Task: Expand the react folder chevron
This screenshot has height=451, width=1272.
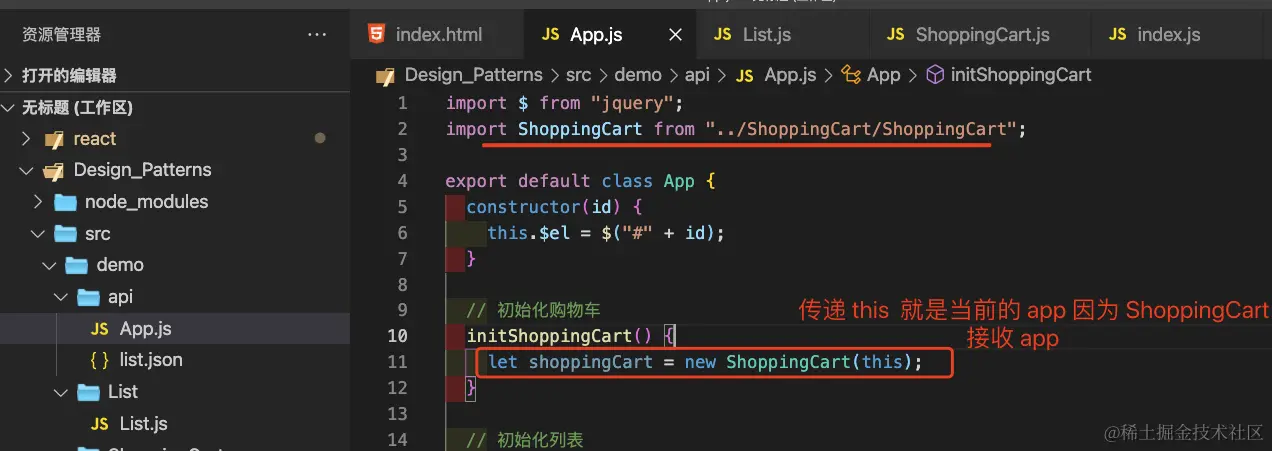Action: [x=26, y=139]
